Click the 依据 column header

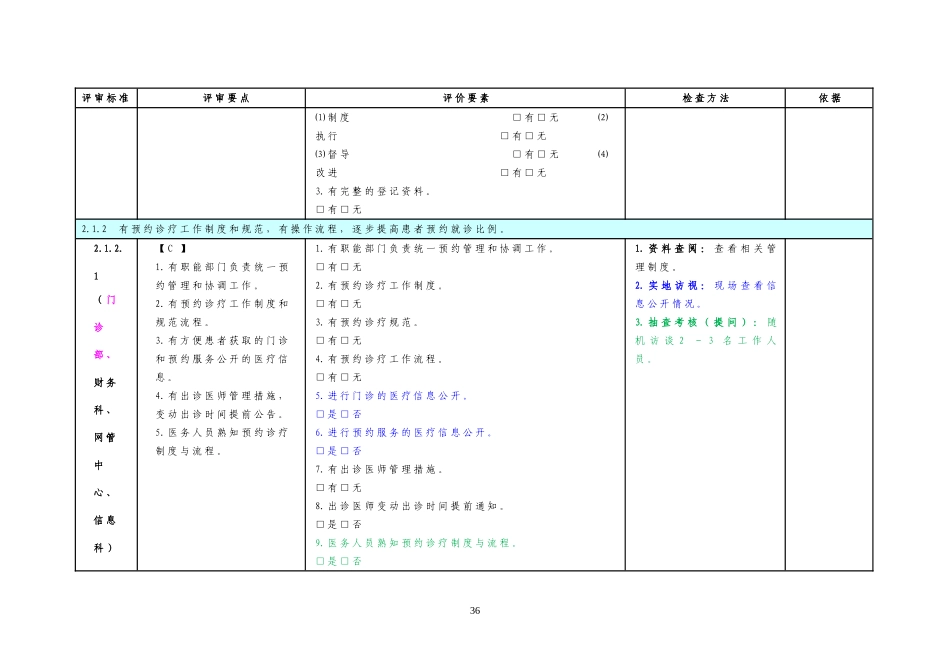(x=829, y=98)
